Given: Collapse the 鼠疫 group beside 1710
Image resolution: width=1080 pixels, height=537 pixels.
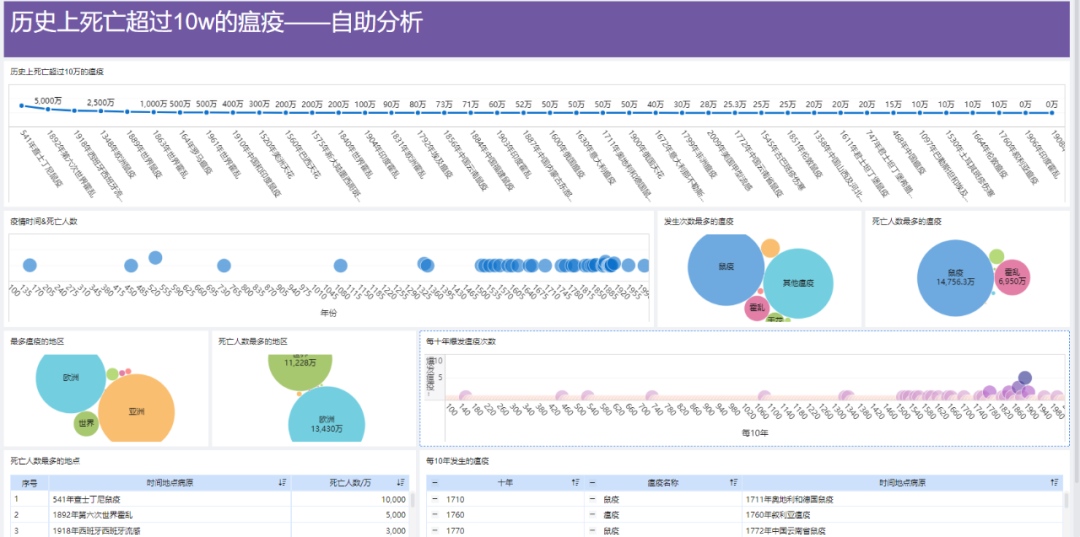Looking at the screenshot, I should tap(592, 499).
